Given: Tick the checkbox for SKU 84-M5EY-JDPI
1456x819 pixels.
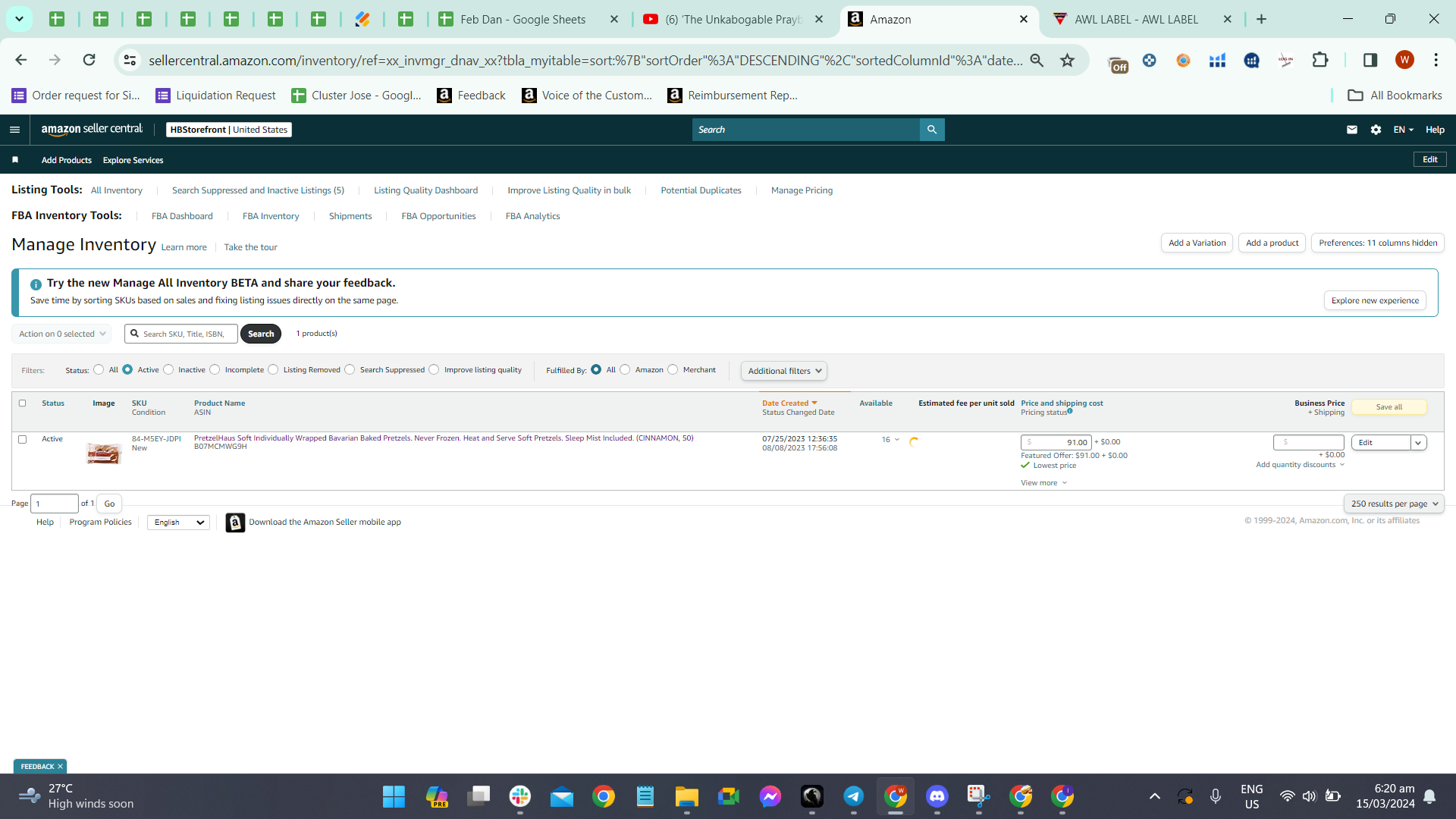Looking at the screenshot, I should (22, 439).
